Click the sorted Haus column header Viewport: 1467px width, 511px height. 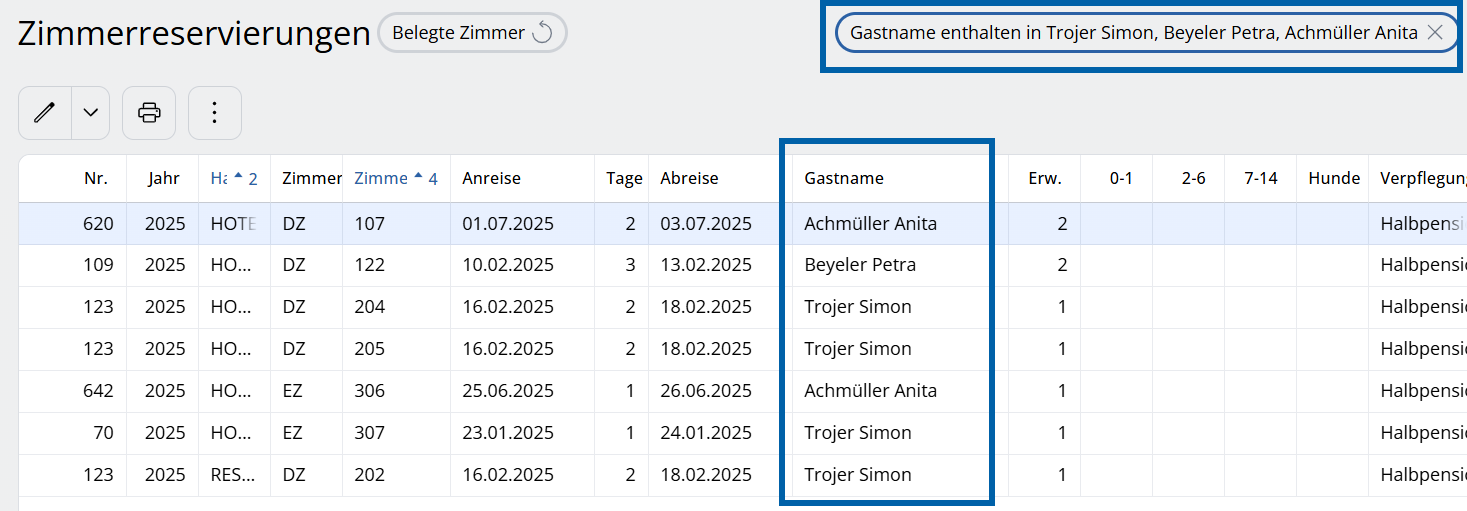(x=234, y=179)
